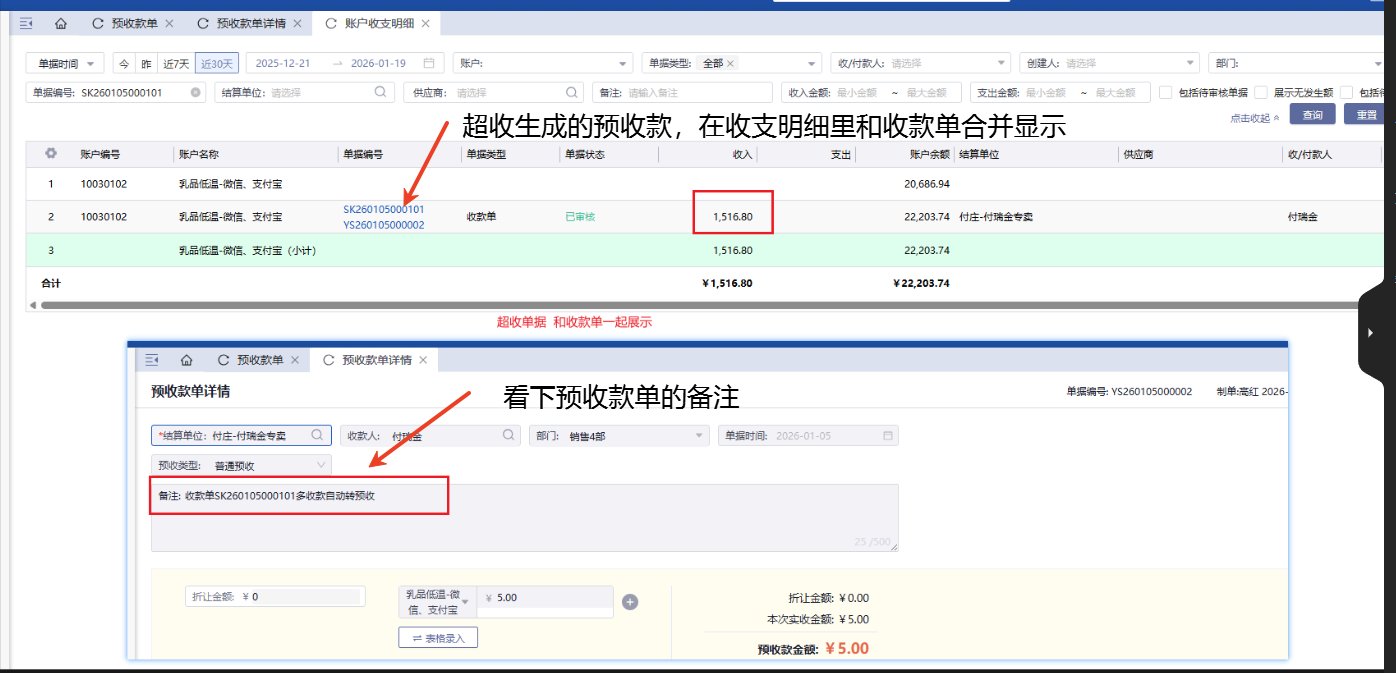Open table column settings gear icon
The width and height of the screenshot is (1396, 673).
[51, 154]
